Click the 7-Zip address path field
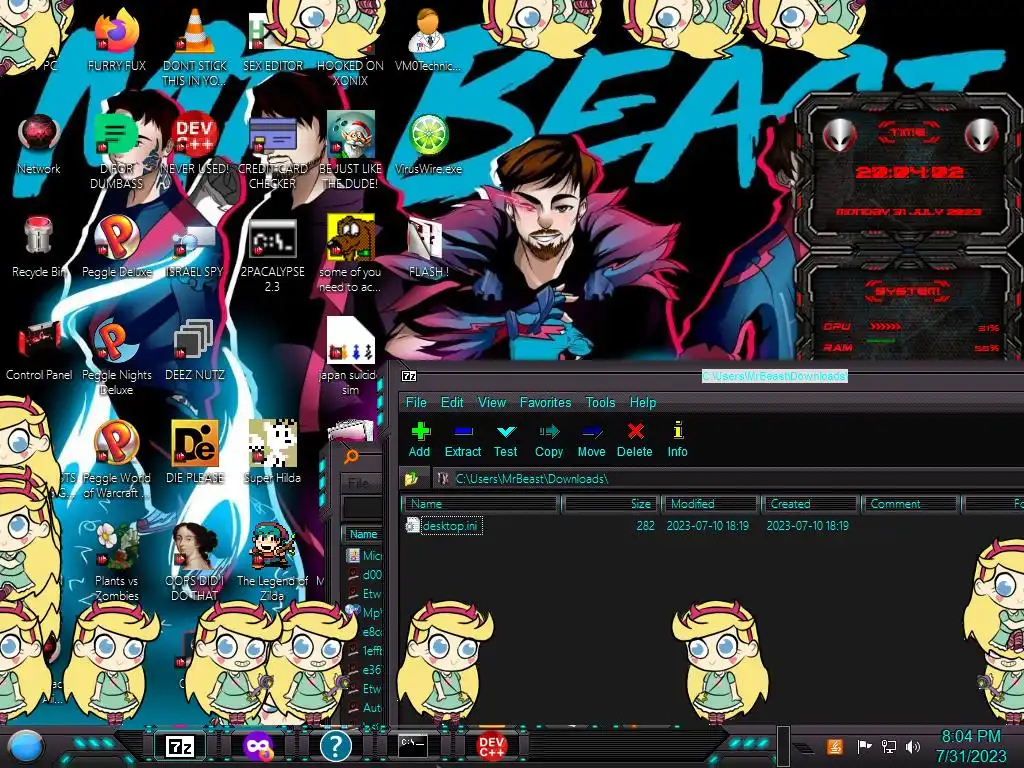The width and height of the screenshot is (1024, 768). tap(728, 479)
